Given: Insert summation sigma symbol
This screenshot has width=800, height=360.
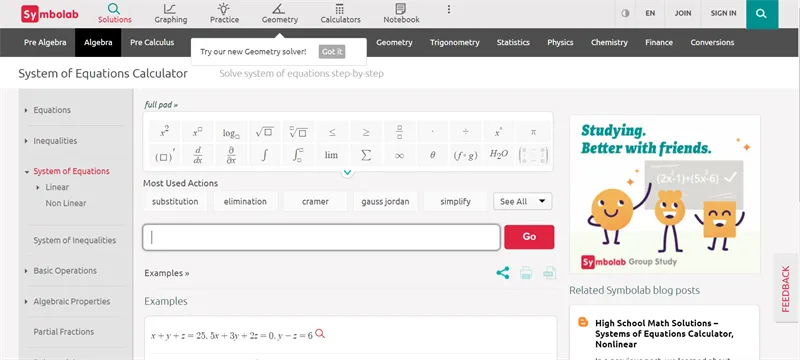Looking at the screenshot, I should (365, 155).
